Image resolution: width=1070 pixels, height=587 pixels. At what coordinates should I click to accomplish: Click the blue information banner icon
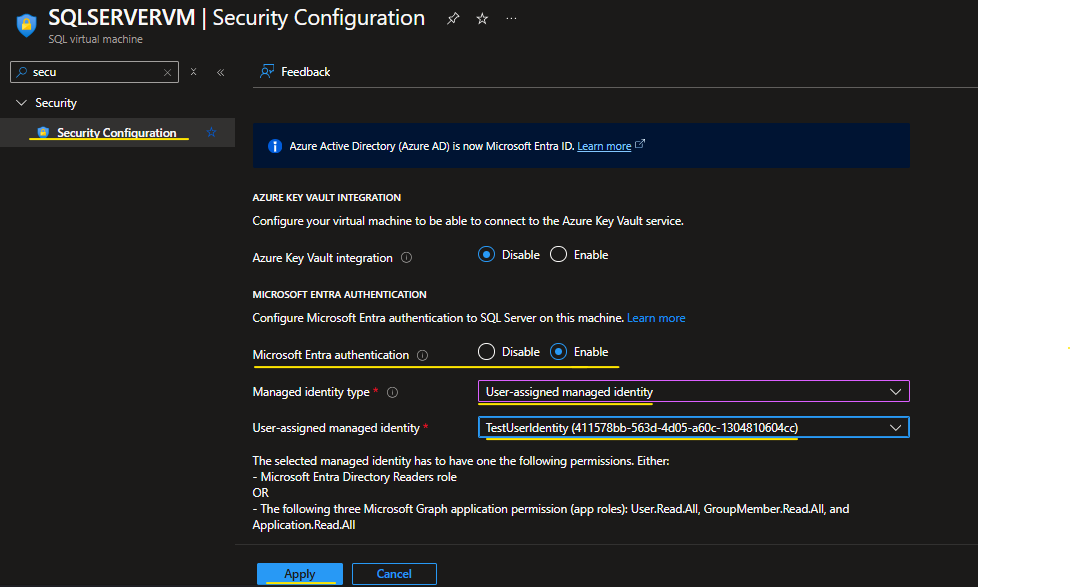point(275,146)
